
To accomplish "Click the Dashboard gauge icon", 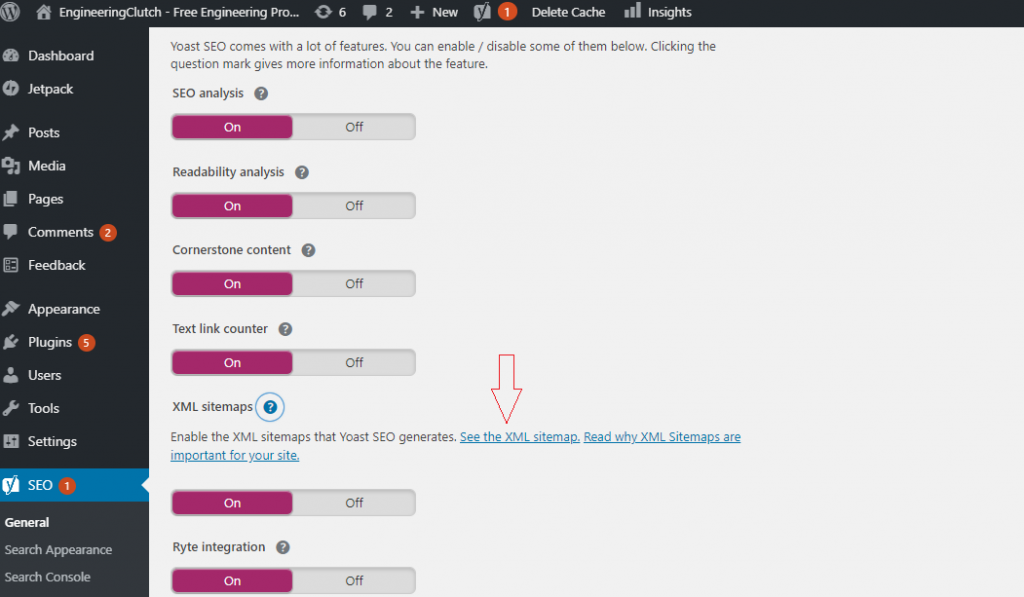I will [x=10, y=56].
